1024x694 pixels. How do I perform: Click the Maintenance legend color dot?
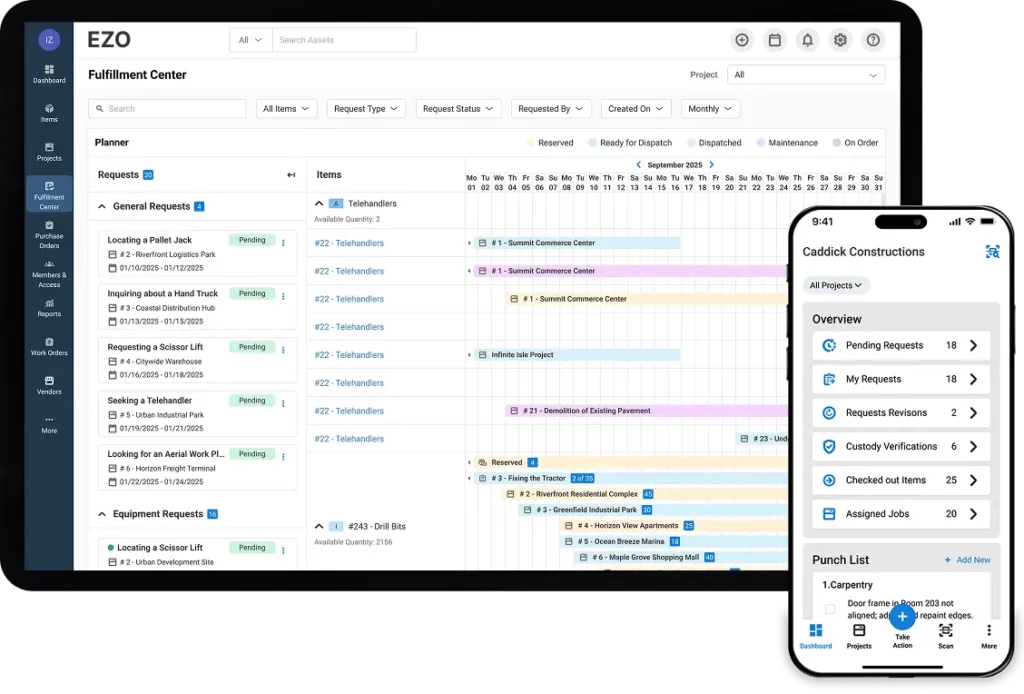pos(761,143)
